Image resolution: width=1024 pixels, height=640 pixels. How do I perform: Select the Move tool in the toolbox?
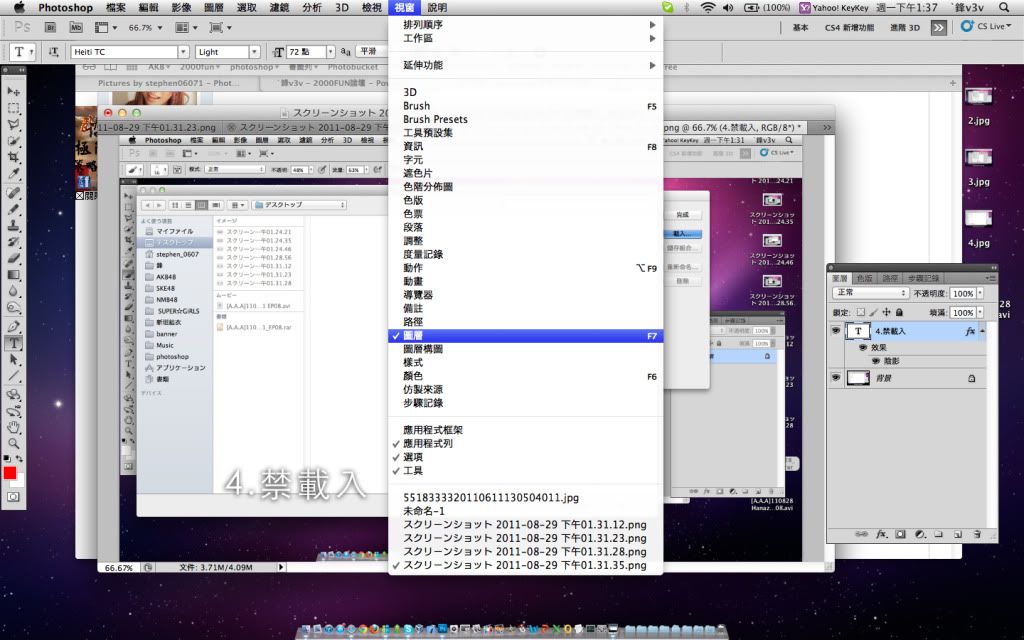pyautogui.click(x=14, y=92)
